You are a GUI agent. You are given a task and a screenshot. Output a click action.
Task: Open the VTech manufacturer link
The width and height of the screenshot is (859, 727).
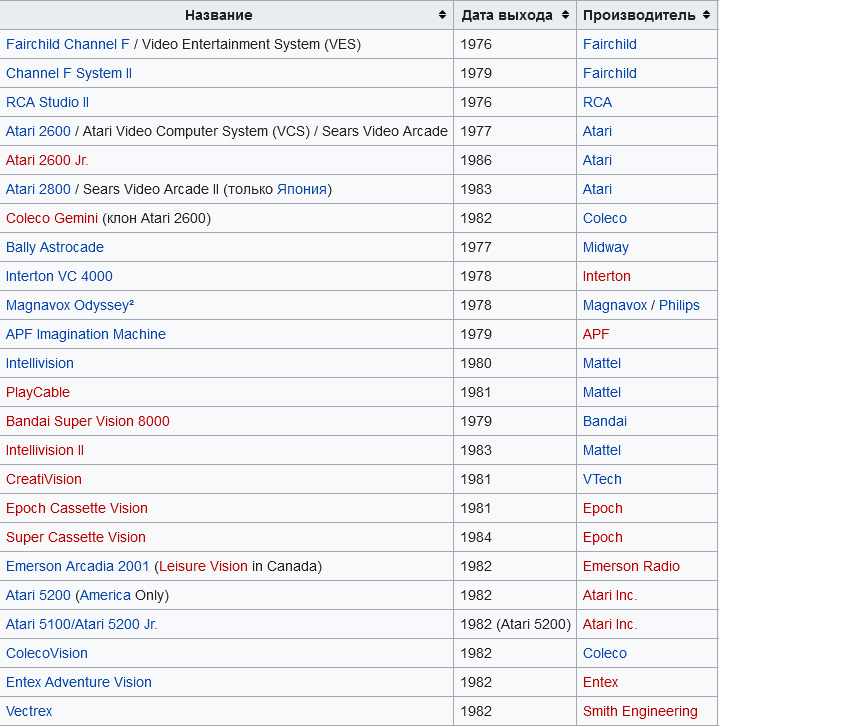pyautogui.click(x=602, y=479)
